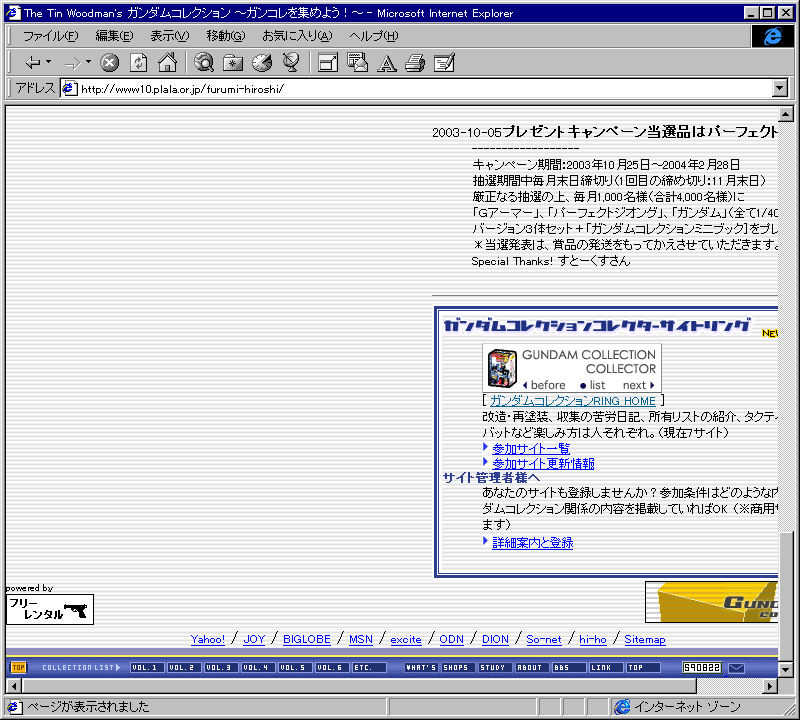Select VOL. 4 in the collection list bar
800x720 pixels.
(x=258, y=667)
